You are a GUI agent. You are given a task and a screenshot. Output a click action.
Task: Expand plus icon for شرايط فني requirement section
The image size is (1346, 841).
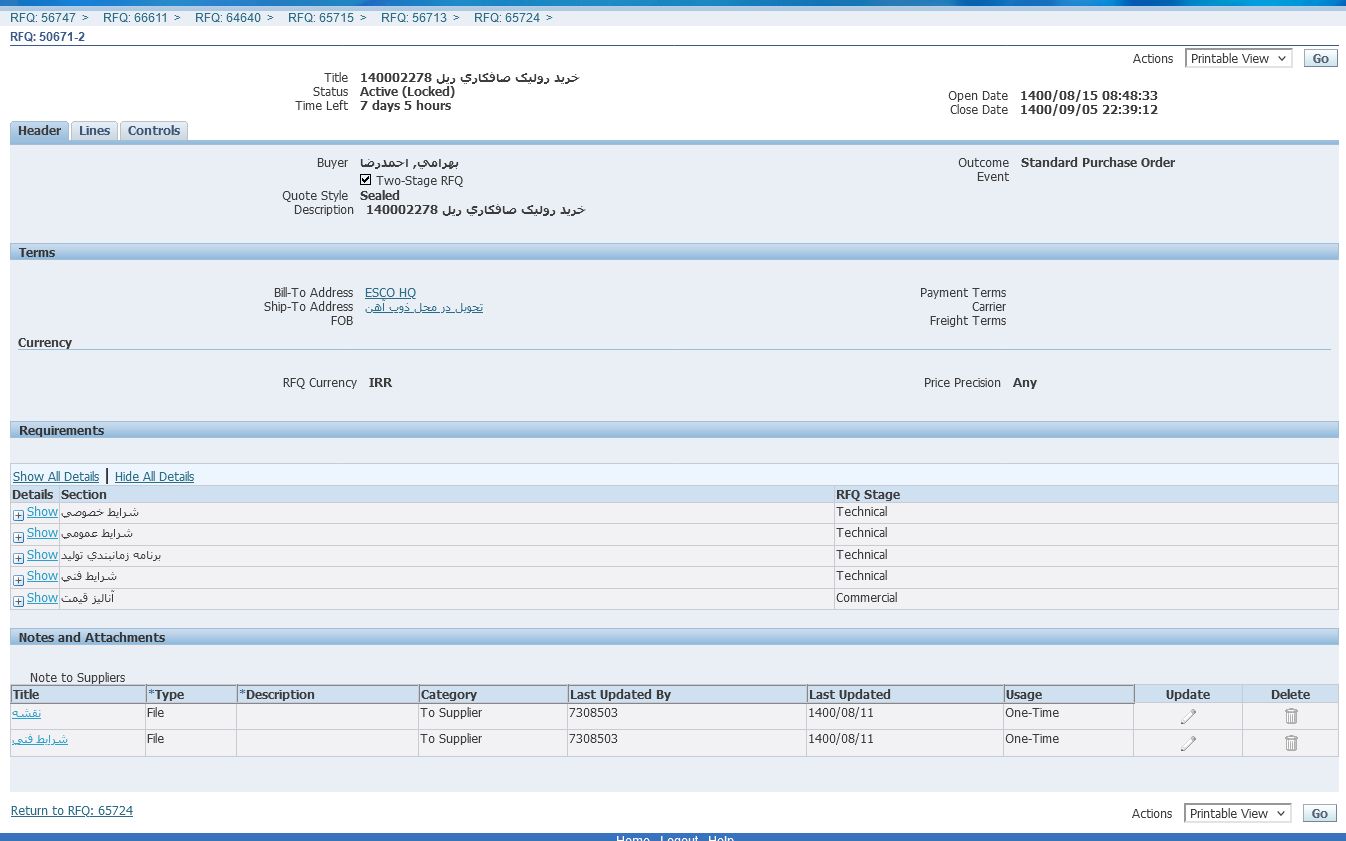(x=18, y=580)
